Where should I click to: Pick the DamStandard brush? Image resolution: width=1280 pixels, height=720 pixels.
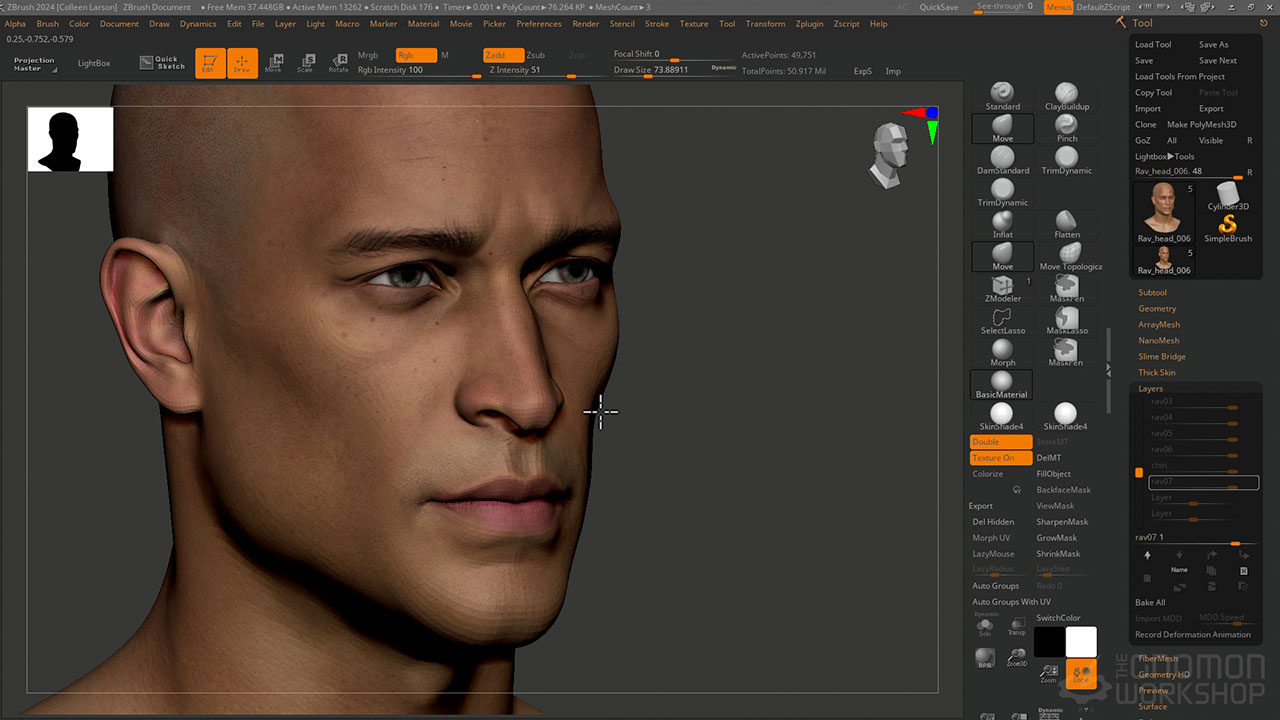[1002, 160]
